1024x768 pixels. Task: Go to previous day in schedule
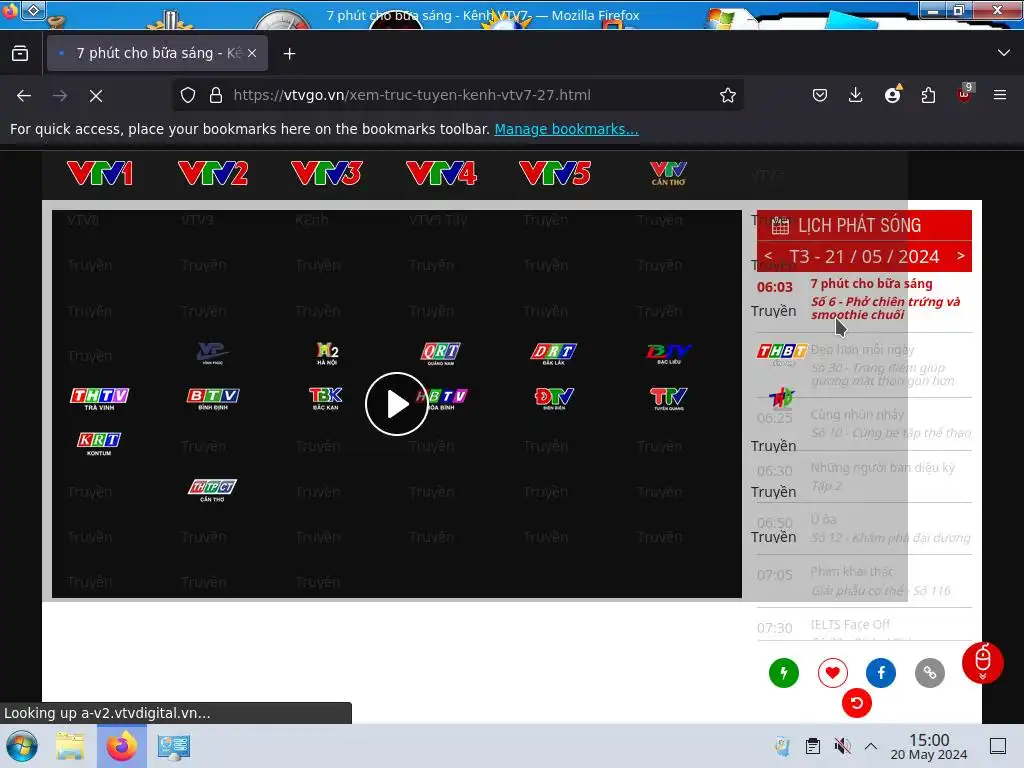point(769,255)
